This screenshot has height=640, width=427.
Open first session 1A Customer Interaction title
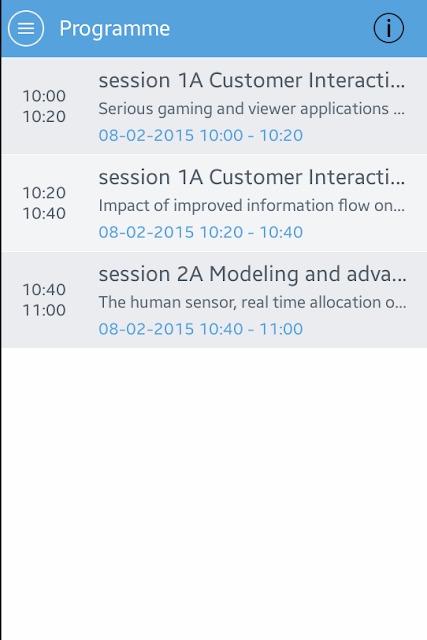coord(252,80)
